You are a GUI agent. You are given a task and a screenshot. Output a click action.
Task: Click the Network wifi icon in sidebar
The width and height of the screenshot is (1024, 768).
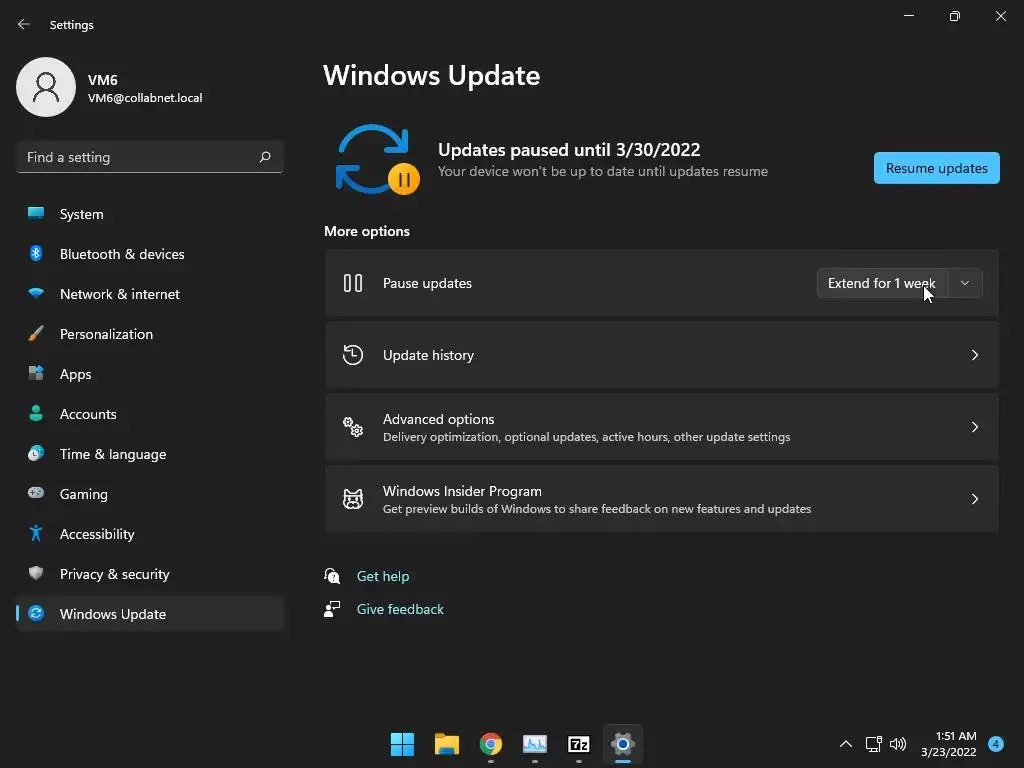(36, 293)
